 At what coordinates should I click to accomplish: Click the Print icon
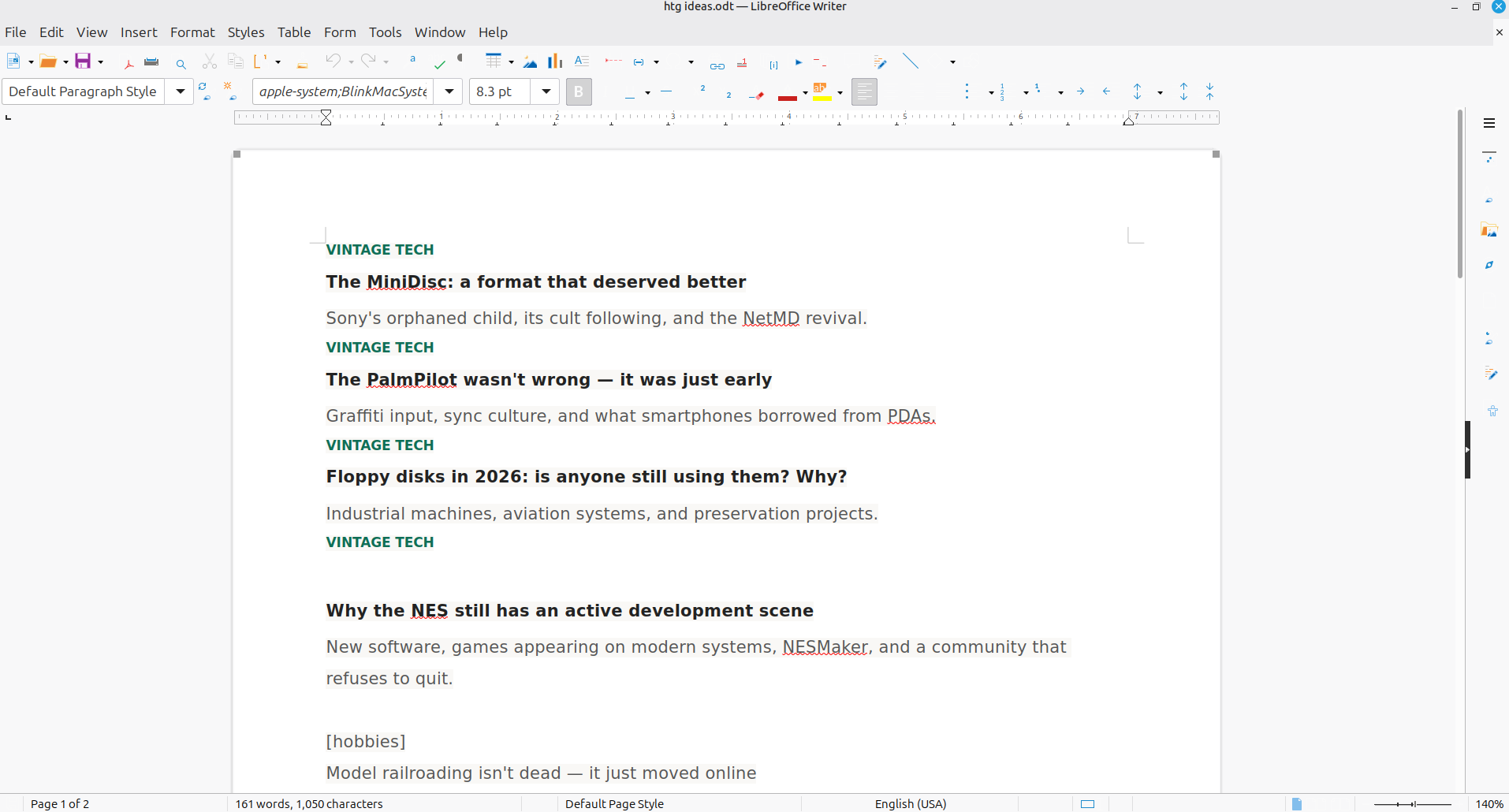click(x=152, y=61)
